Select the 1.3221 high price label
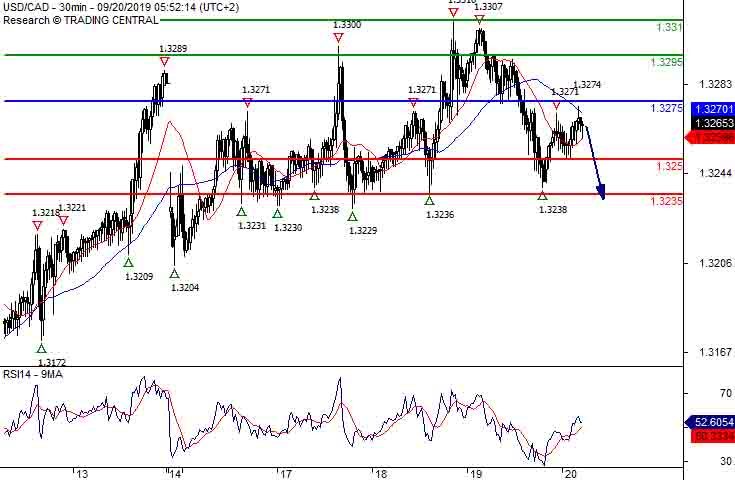Screen dimensions: 735x480 (73, 208)
